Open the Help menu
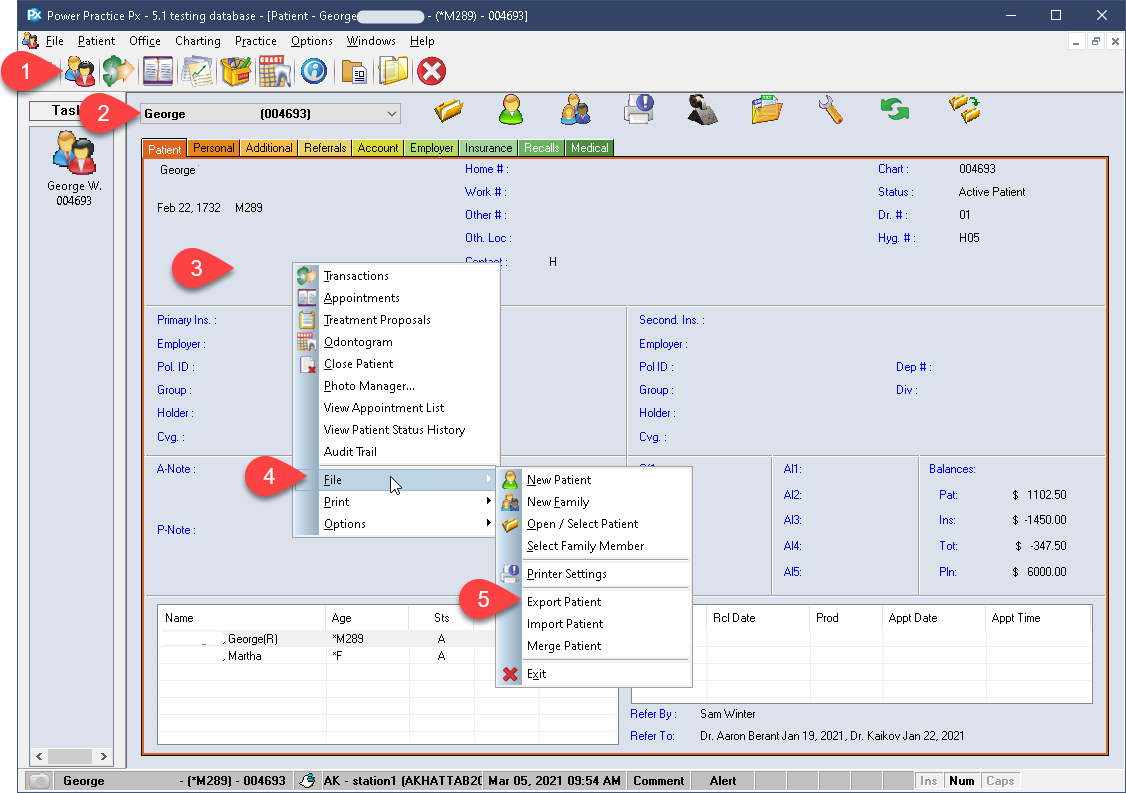1126x793 pixels. 422,41
